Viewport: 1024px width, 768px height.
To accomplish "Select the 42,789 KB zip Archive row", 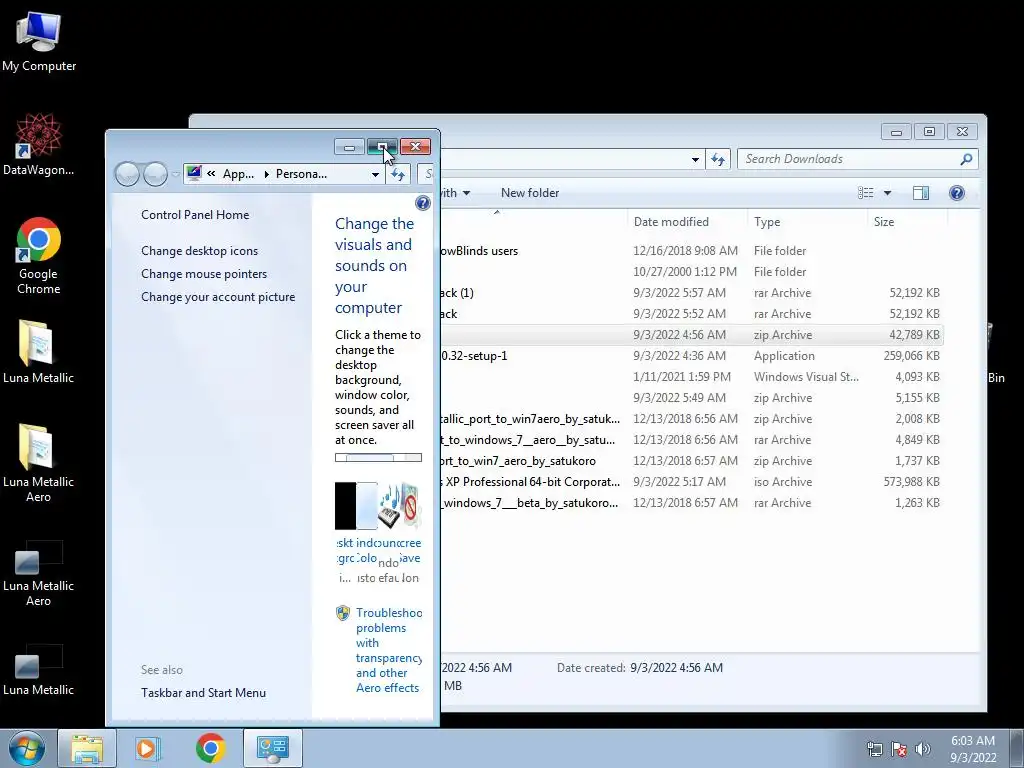I will point(691,335).
